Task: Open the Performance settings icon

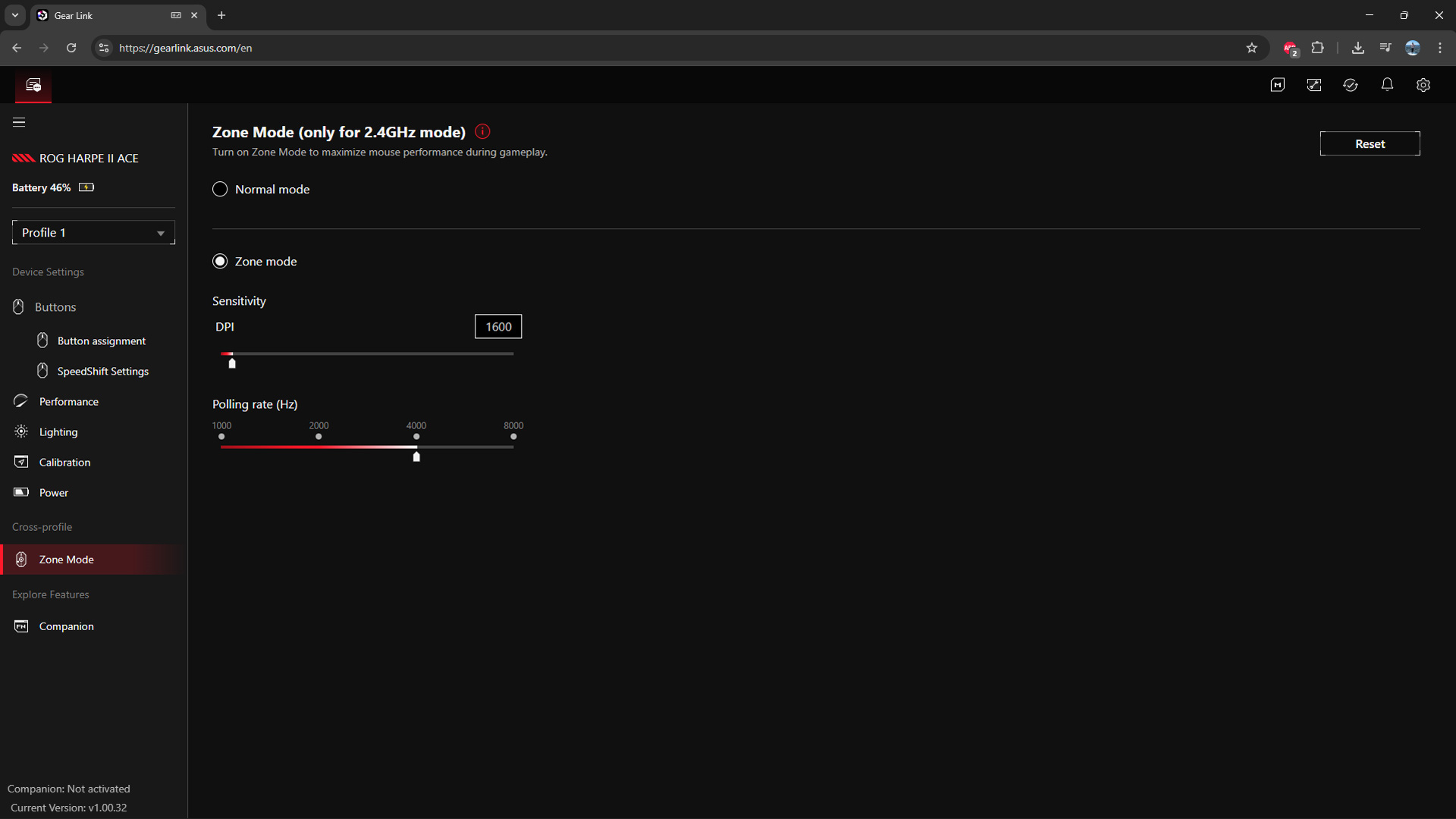Action: pyautogui.click(x=20, y=401)
